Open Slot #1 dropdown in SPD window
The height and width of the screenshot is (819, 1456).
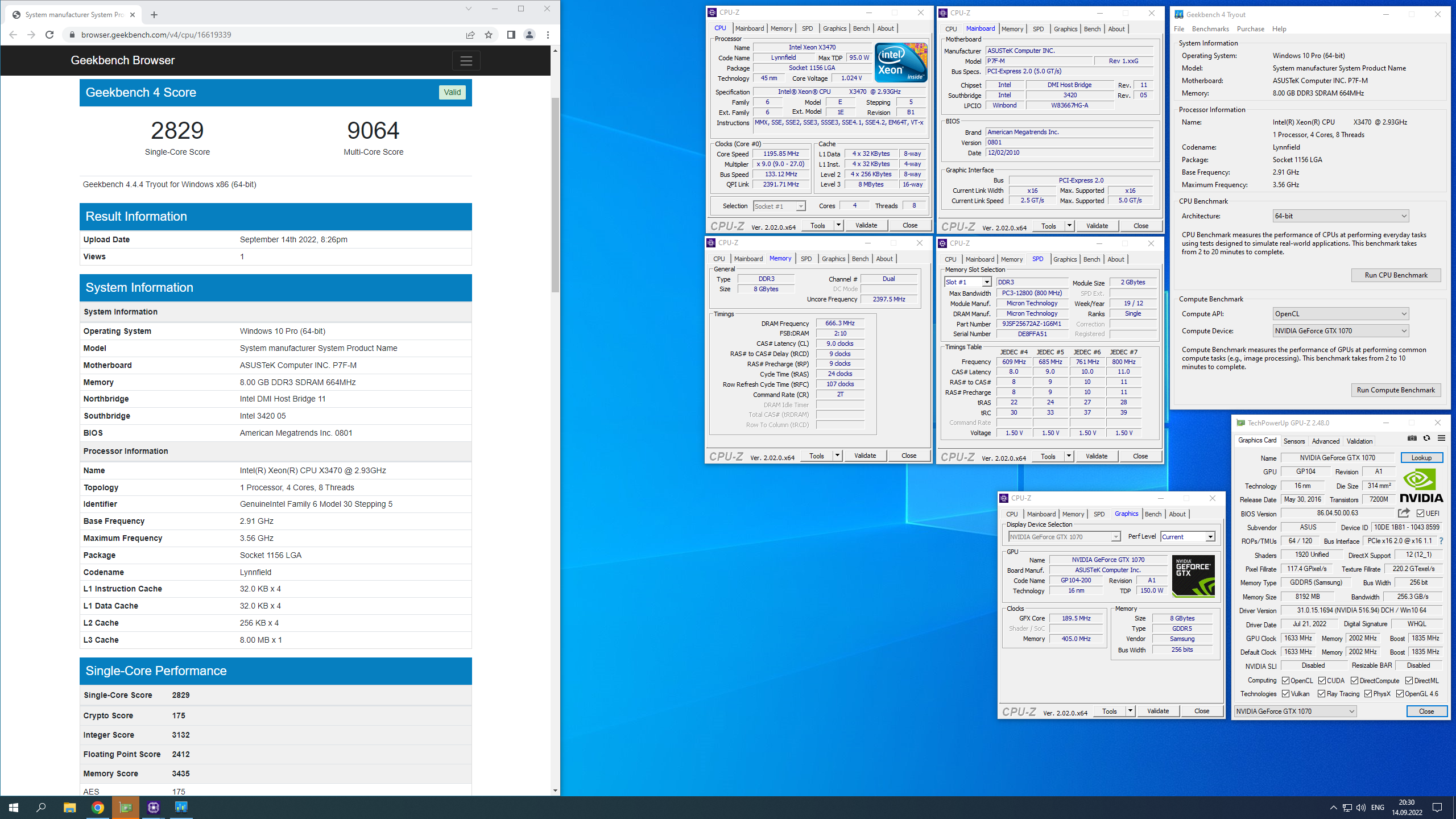point(968,282)
